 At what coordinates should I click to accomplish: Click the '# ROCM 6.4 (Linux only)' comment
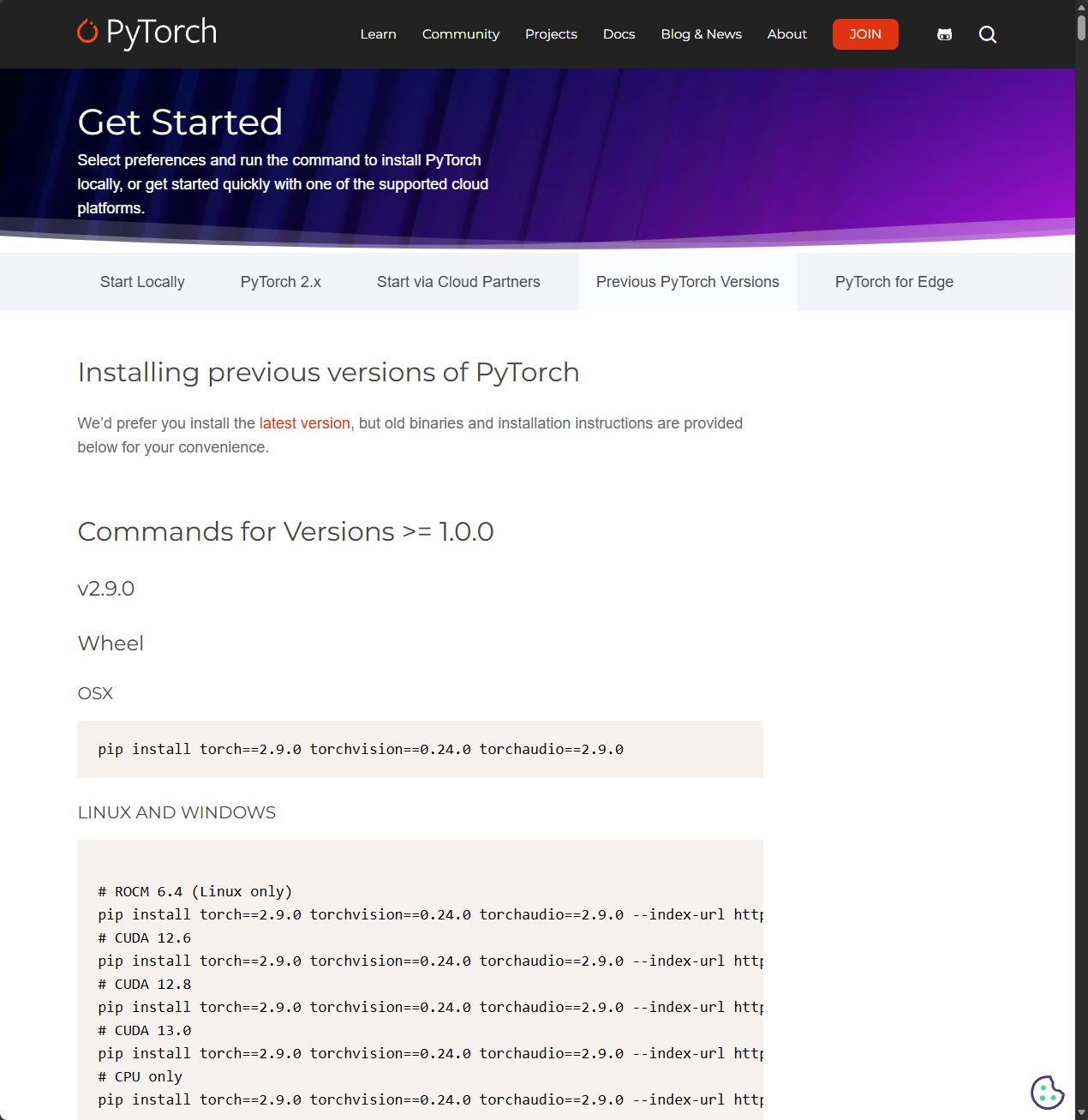[x=195, y=891]
